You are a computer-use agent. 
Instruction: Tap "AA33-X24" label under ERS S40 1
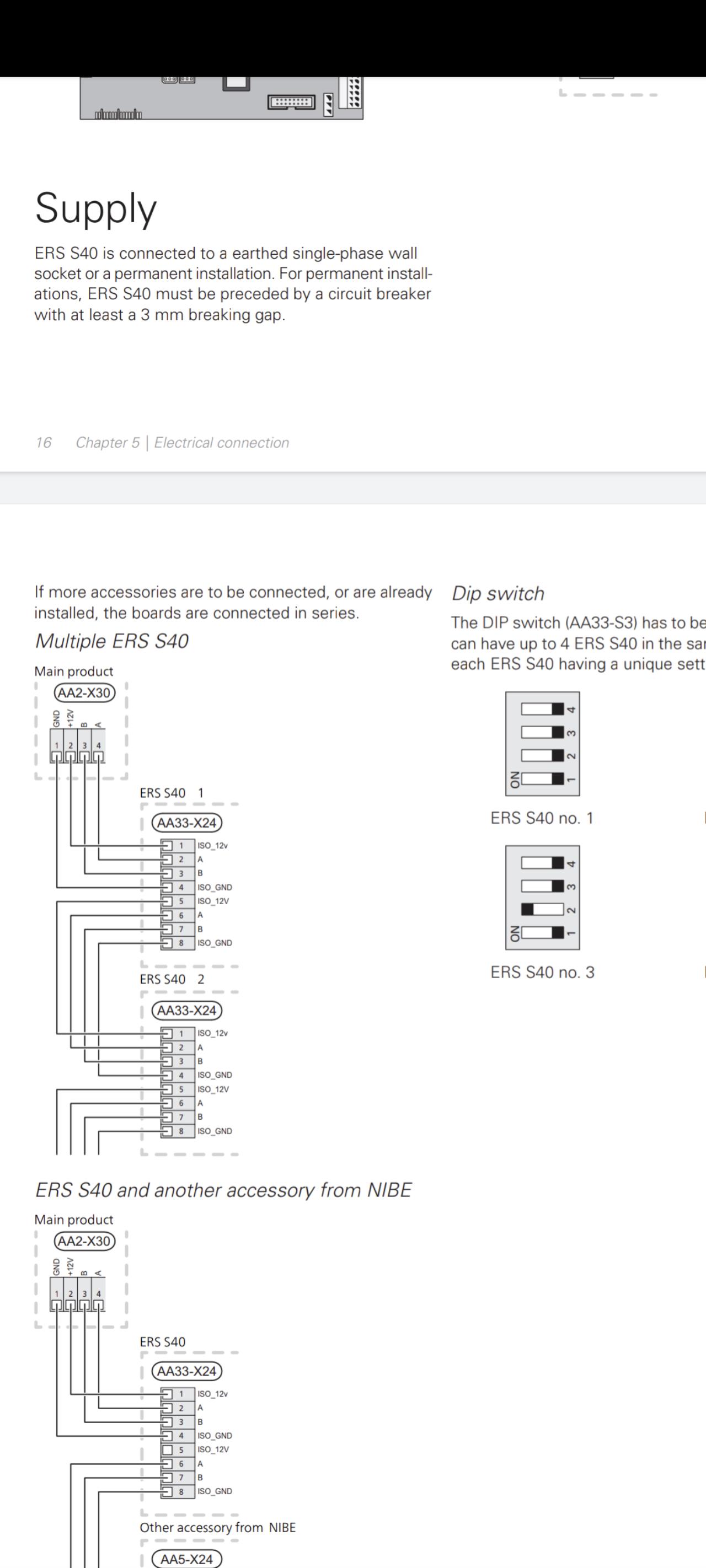pyautogui.click(x=186, y=823)
